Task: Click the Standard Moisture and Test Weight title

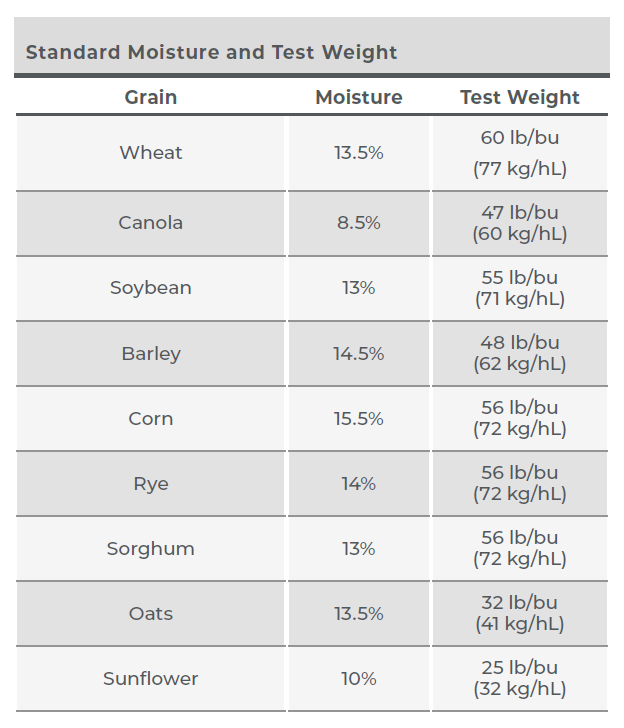Action: (211, 52)
